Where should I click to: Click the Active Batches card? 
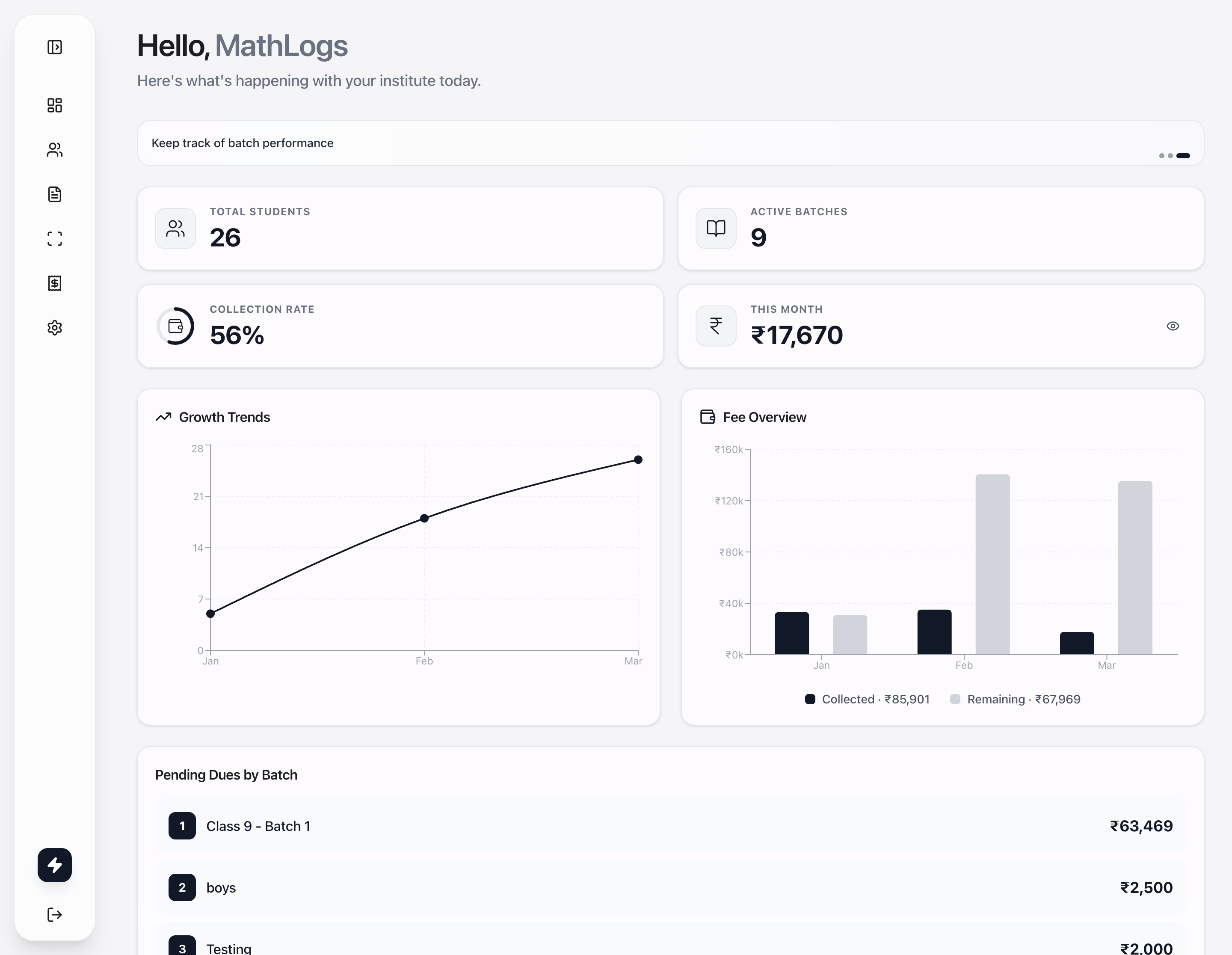940,228
